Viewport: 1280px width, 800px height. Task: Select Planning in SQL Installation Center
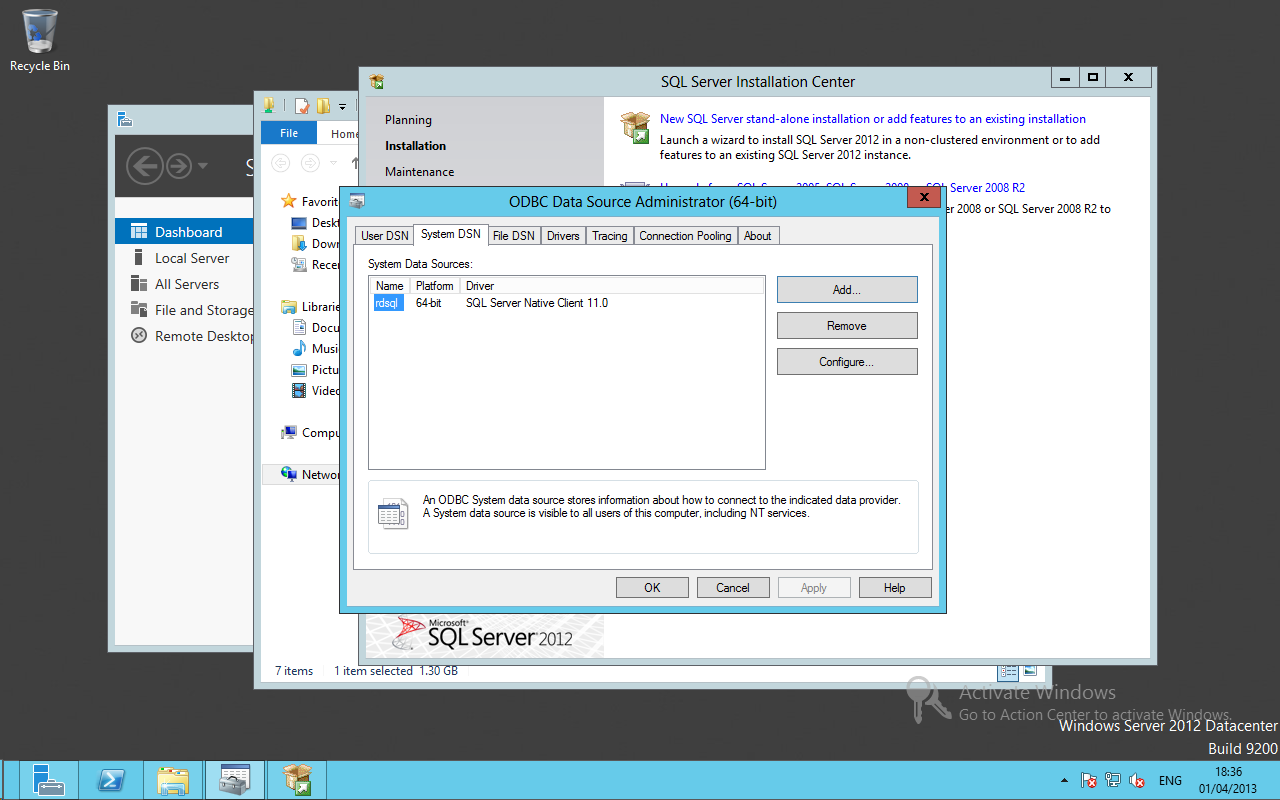408,120
